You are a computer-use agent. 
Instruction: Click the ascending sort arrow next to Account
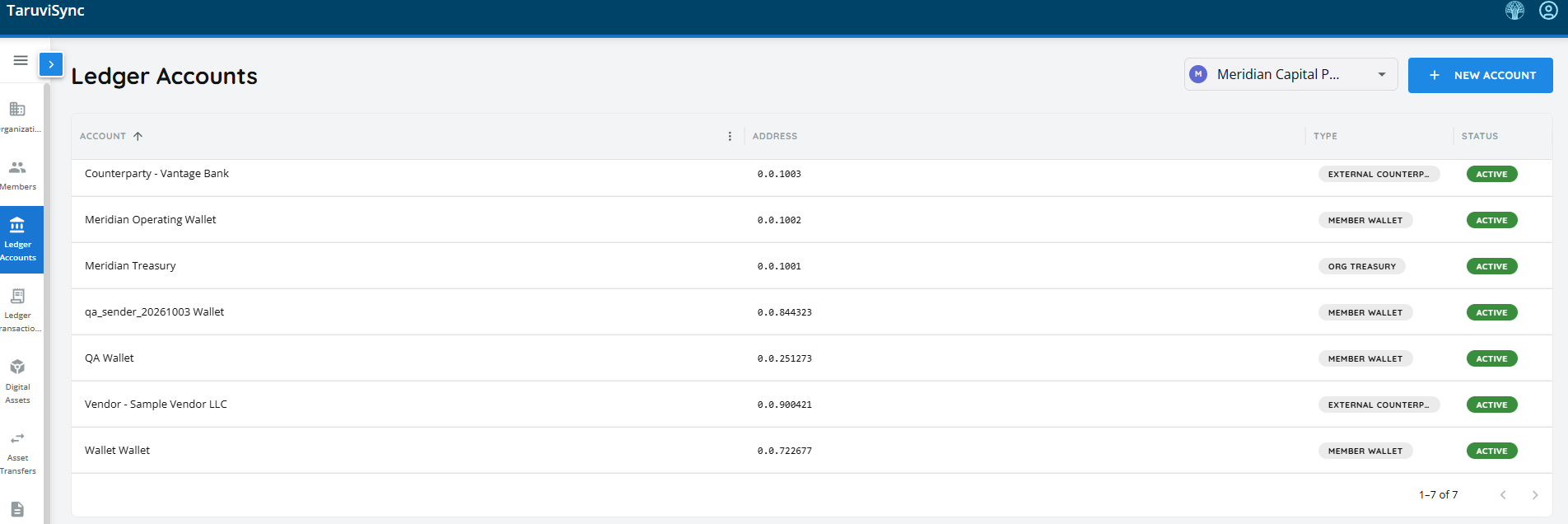point(138,136)
